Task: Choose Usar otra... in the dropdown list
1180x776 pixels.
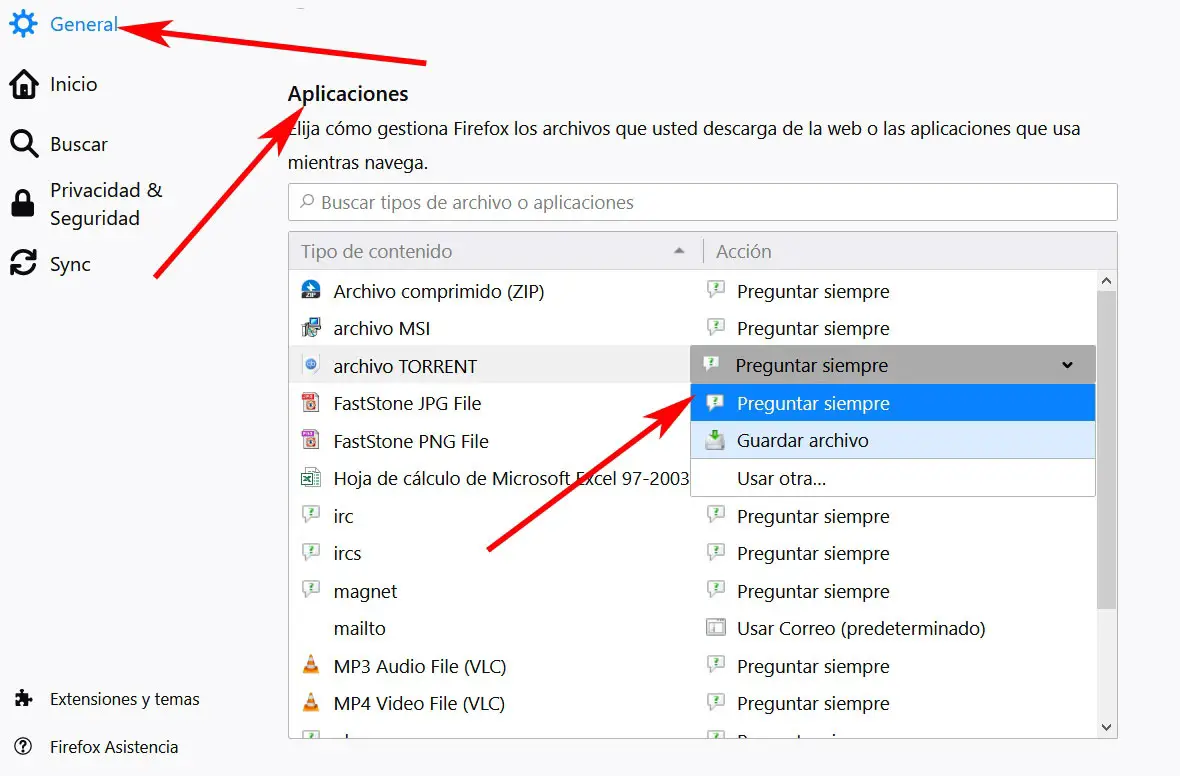Action: [893, 478]
